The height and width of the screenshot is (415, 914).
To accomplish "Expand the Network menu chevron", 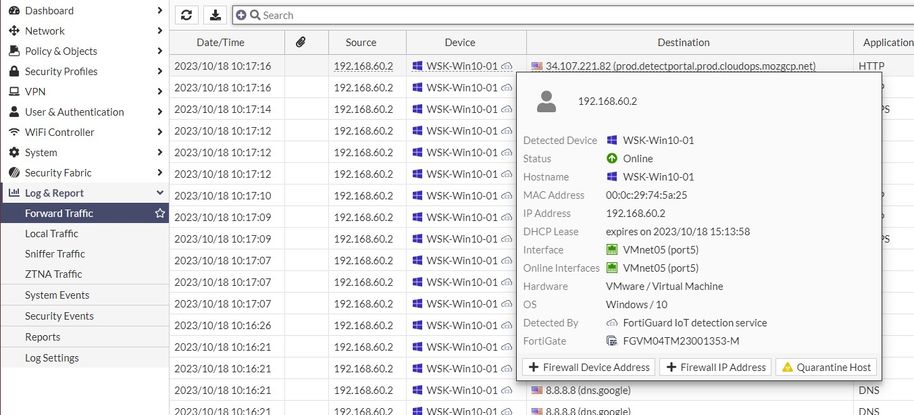I will pyautogui.click(x=160, y=31).
